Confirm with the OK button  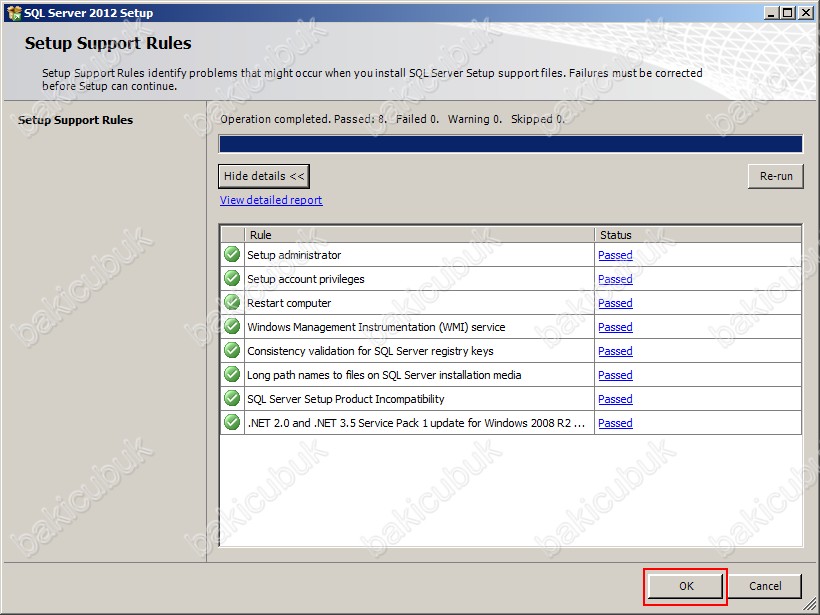(686, 586)
